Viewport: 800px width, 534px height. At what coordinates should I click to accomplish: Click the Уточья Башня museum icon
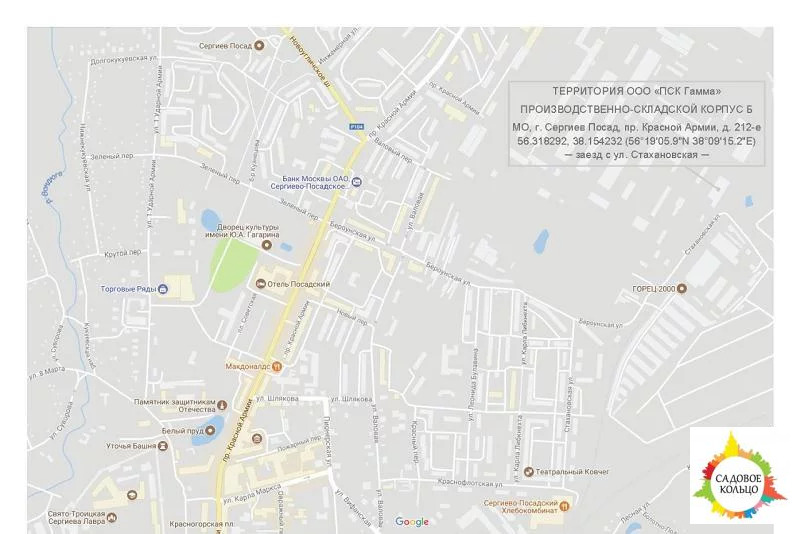coord(163,446)
